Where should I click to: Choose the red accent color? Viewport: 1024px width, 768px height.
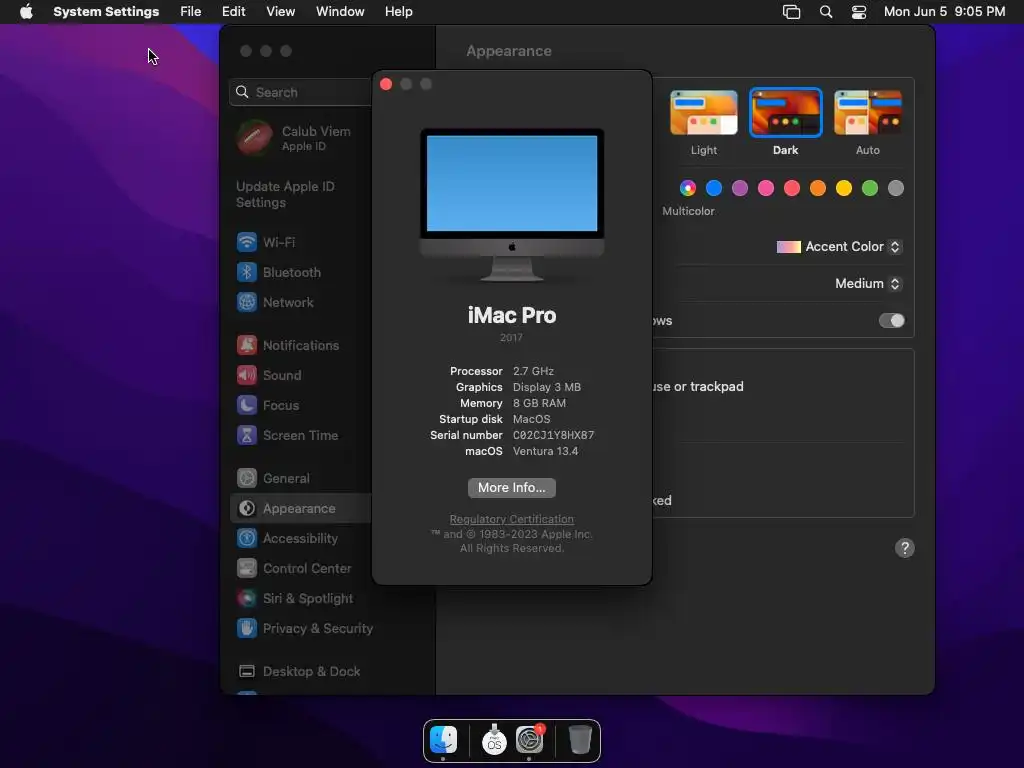[792, 188]
